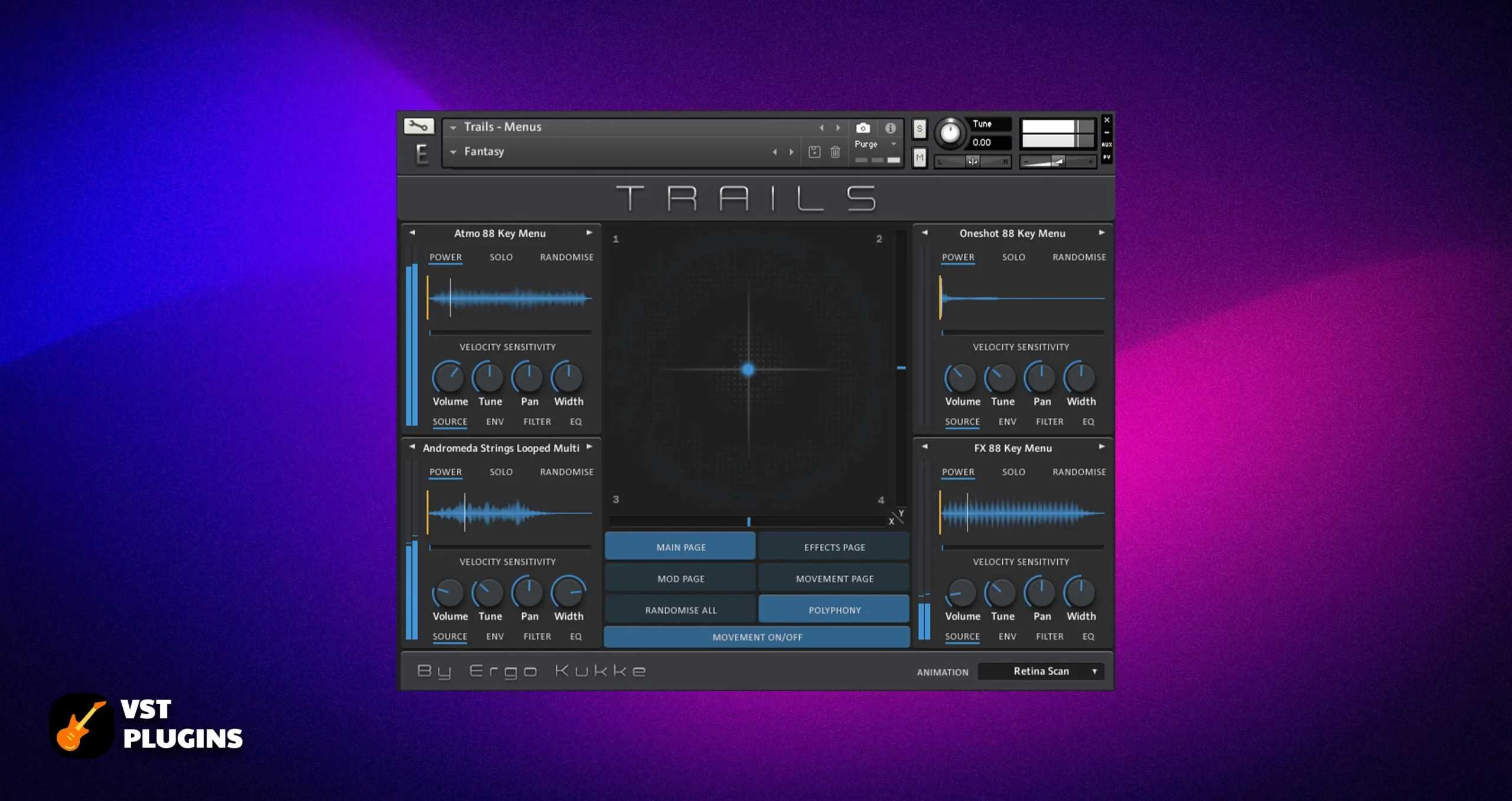The height and width of the screenshot is (801, 1512).
Task: Open Atmo 88 Key Menu sound list
Action: 500,233
